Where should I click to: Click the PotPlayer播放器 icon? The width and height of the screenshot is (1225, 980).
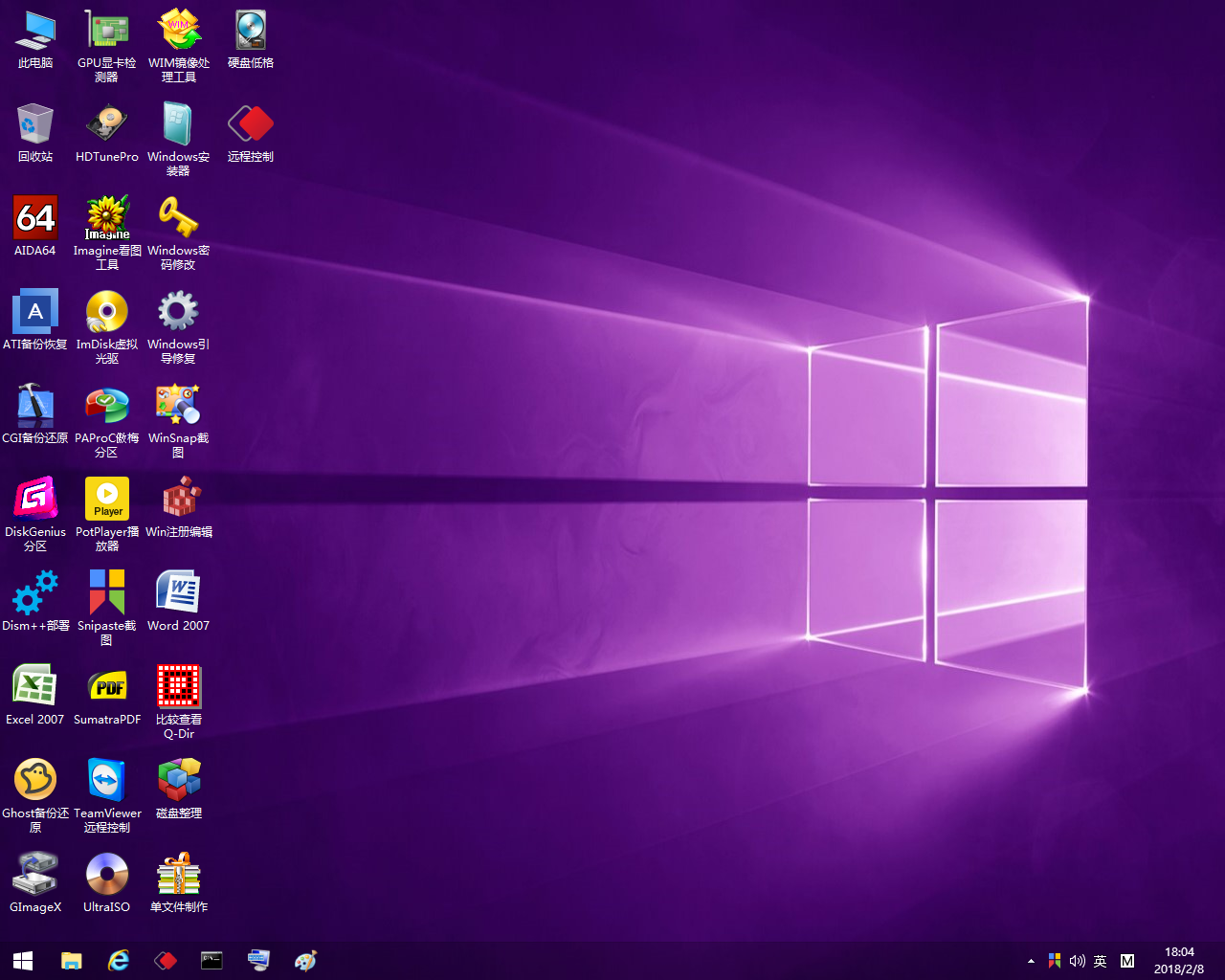point(107,515)
